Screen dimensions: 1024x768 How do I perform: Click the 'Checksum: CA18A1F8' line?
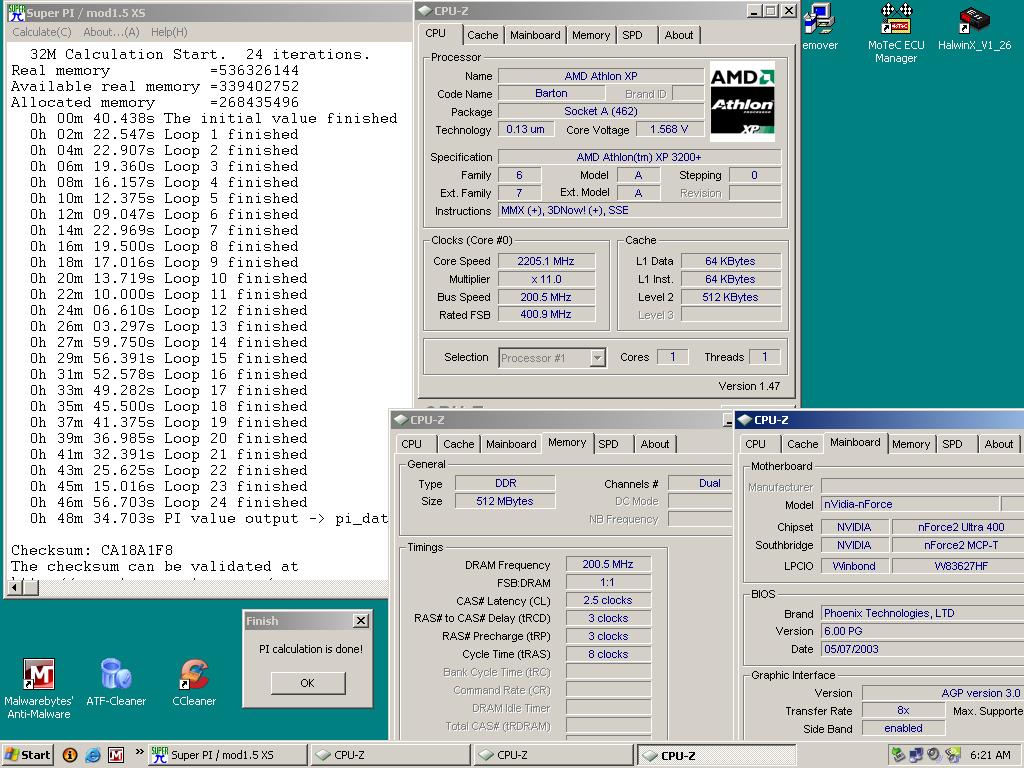[92, 551]
